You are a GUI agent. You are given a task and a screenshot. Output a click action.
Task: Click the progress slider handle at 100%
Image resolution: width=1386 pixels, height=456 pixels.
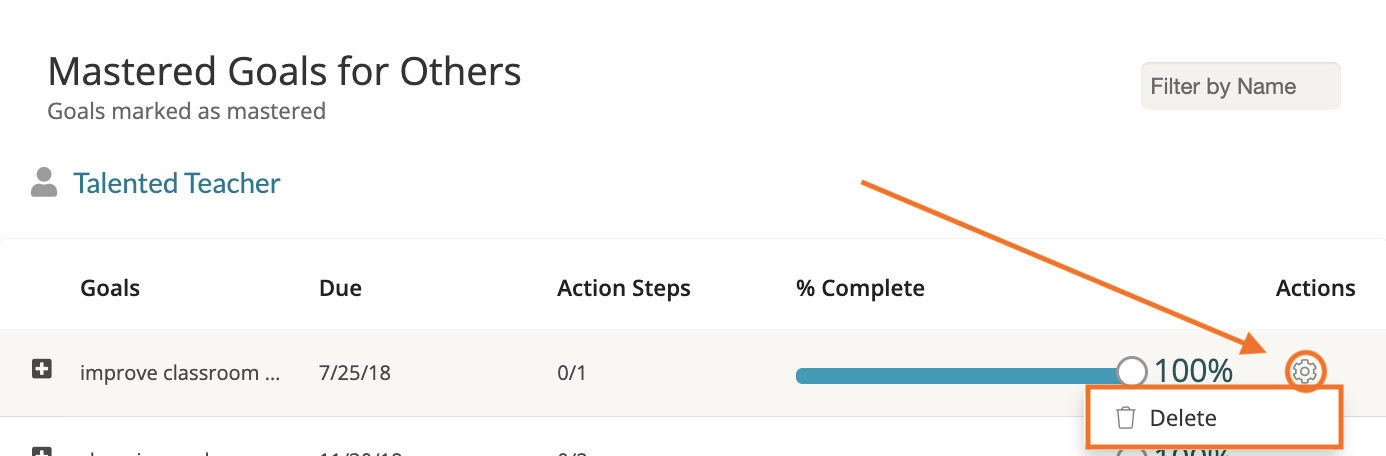click(1131, 372)
